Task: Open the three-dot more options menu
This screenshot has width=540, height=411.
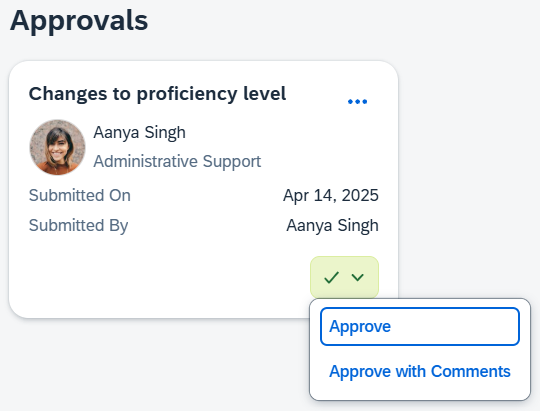Action: coord(357,101)
